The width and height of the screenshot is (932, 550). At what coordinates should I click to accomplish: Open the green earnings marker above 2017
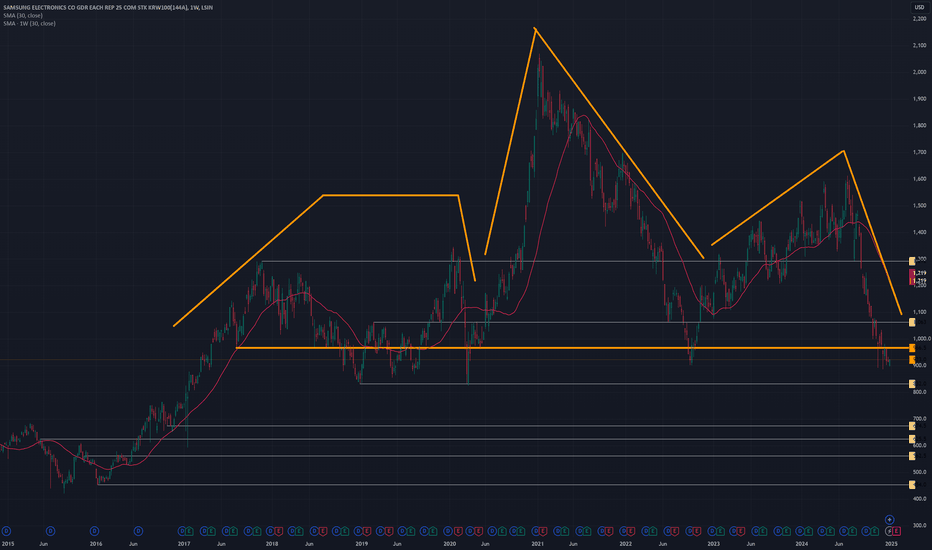pos(189,531)
